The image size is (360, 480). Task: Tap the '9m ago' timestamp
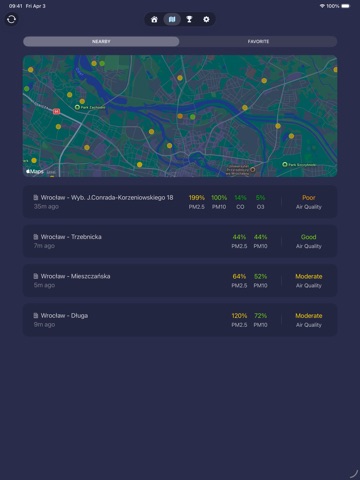pos(44,325)
